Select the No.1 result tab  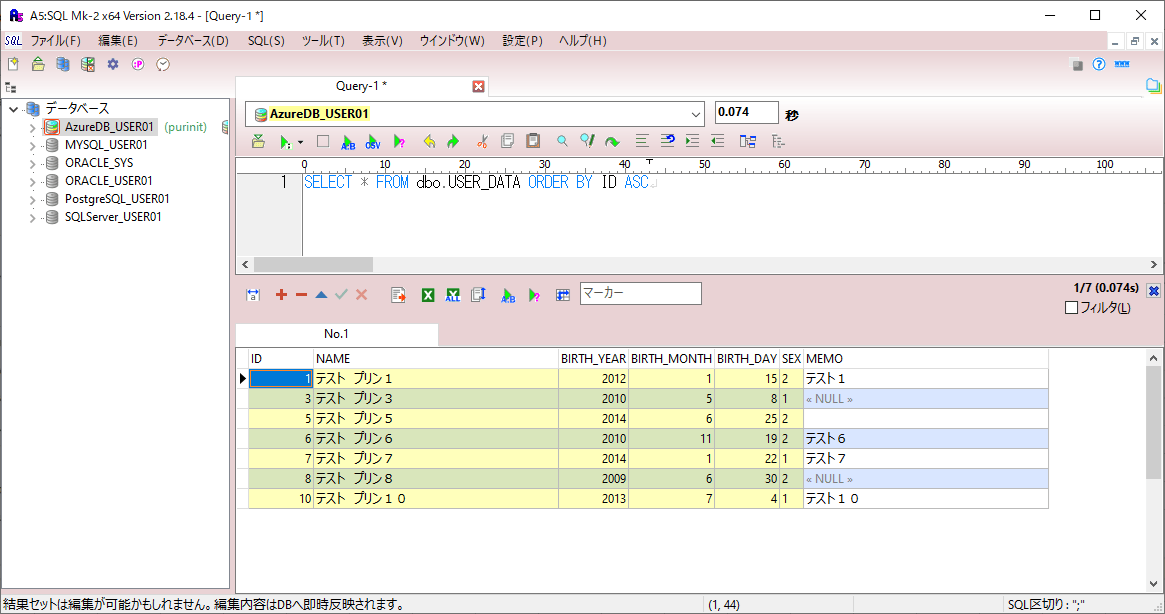click(337, 334)
